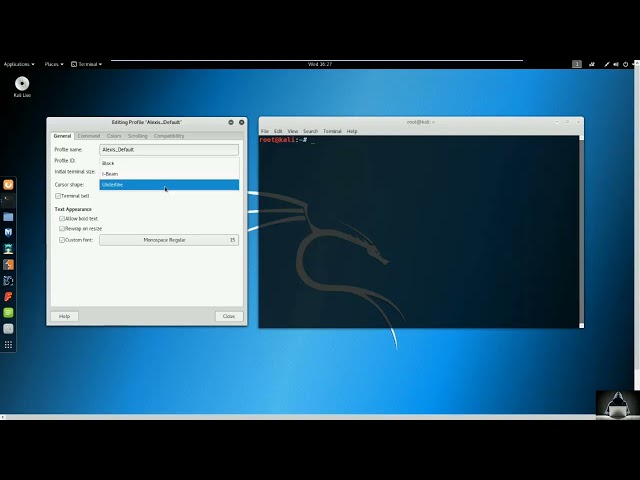Open the Kali Live disc desktop icon
The image size is (640, 480).
coord(22,87)
